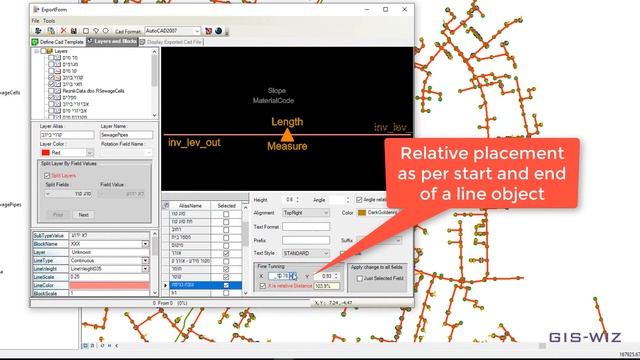Toggle X is relative Distance checkbox
The image size is (640, 360).
(263, 286)
